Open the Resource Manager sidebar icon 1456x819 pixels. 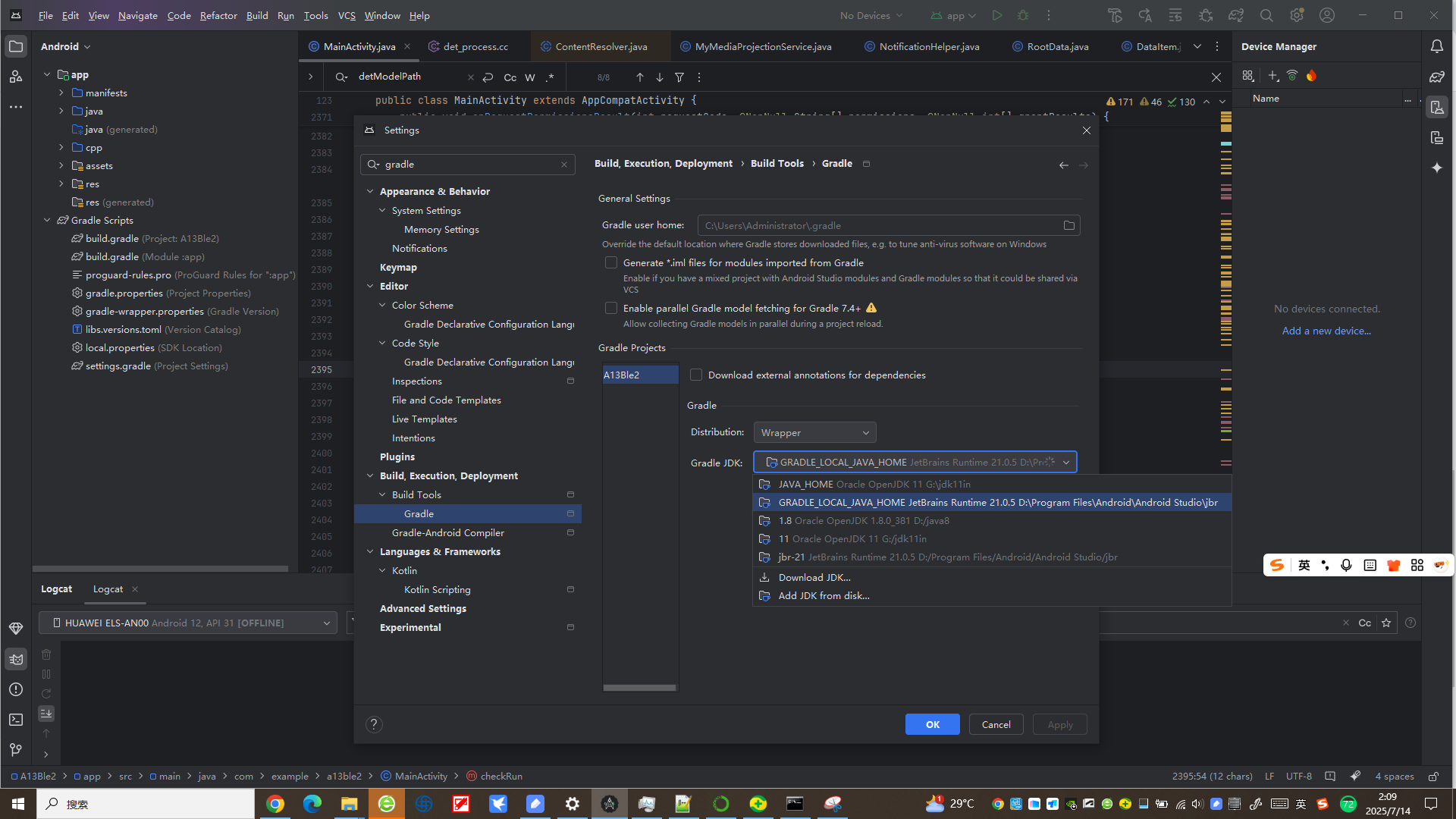(x=16, y=77)
